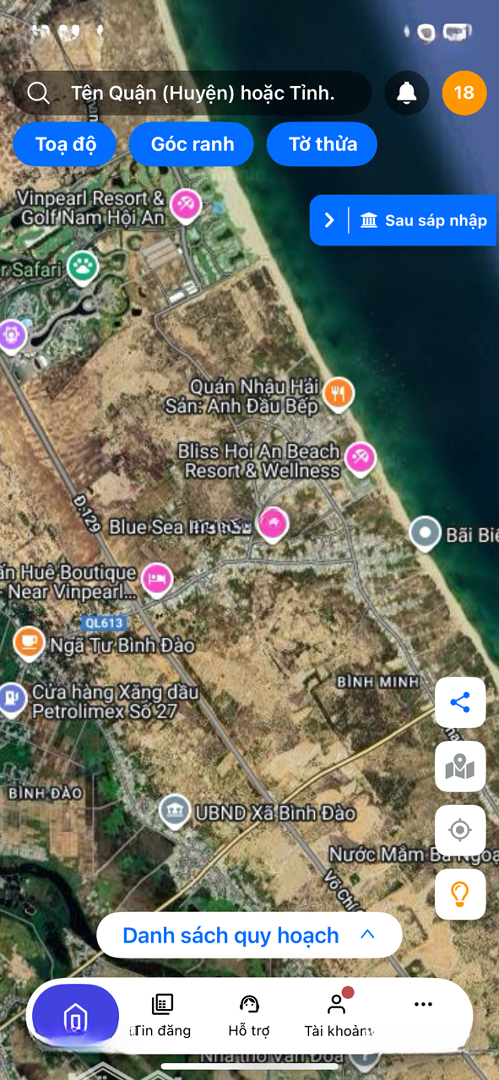
Task: Open the Tài khoản tab
Action: pos(336,1016)
